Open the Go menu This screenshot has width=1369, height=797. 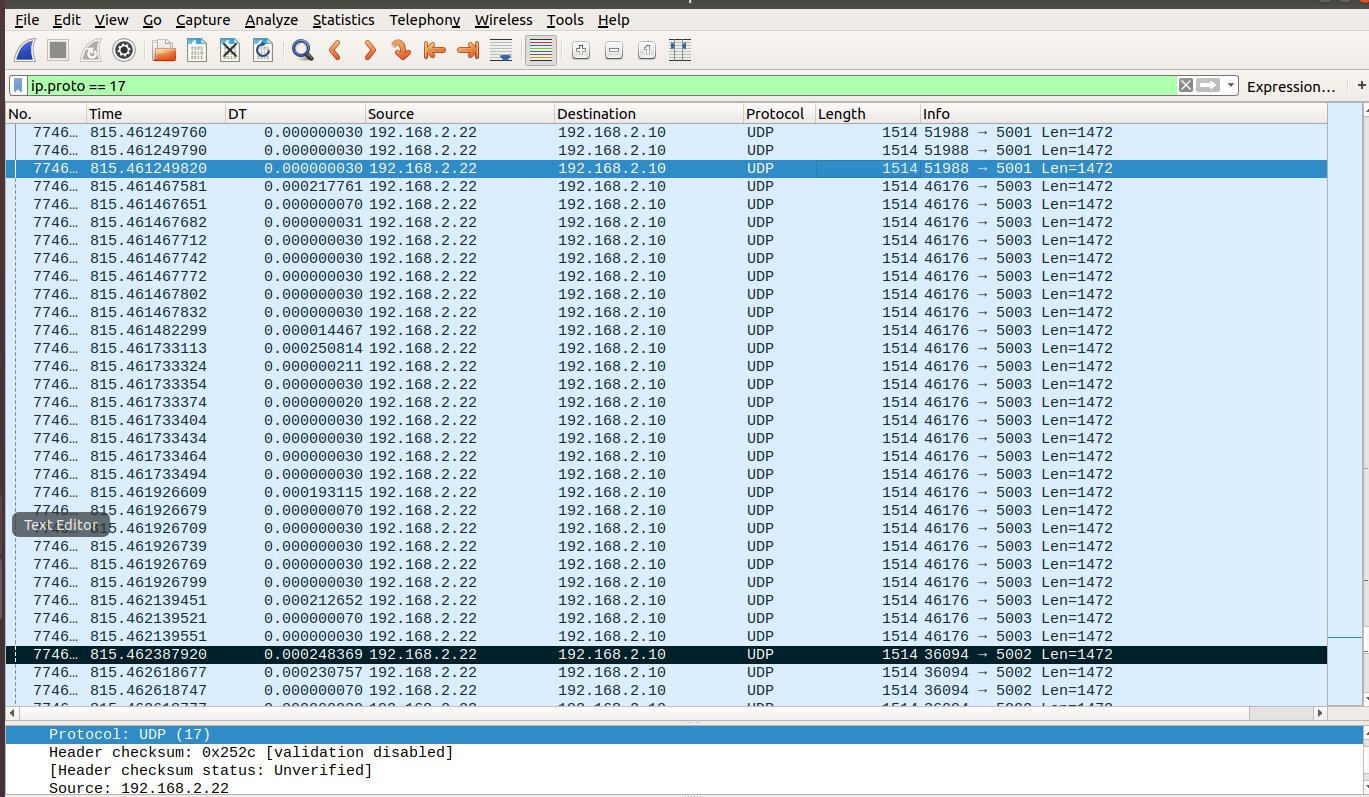coord(152,20)
